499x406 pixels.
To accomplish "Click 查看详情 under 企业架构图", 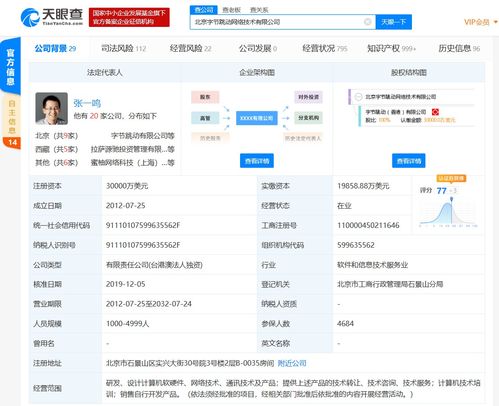I will pyautogui.click(x=257, y=161).
